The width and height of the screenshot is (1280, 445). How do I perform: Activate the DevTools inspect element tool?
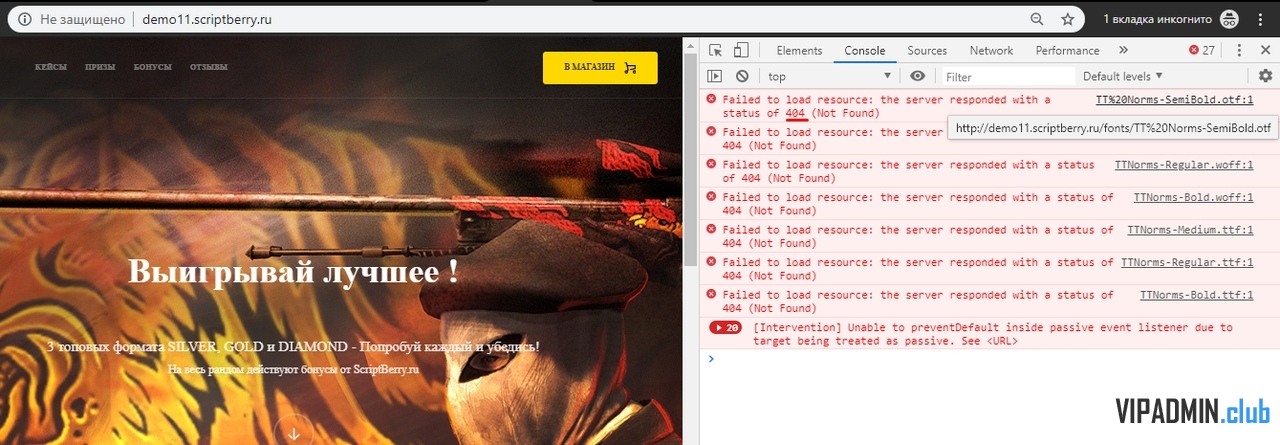click(716, 50)
